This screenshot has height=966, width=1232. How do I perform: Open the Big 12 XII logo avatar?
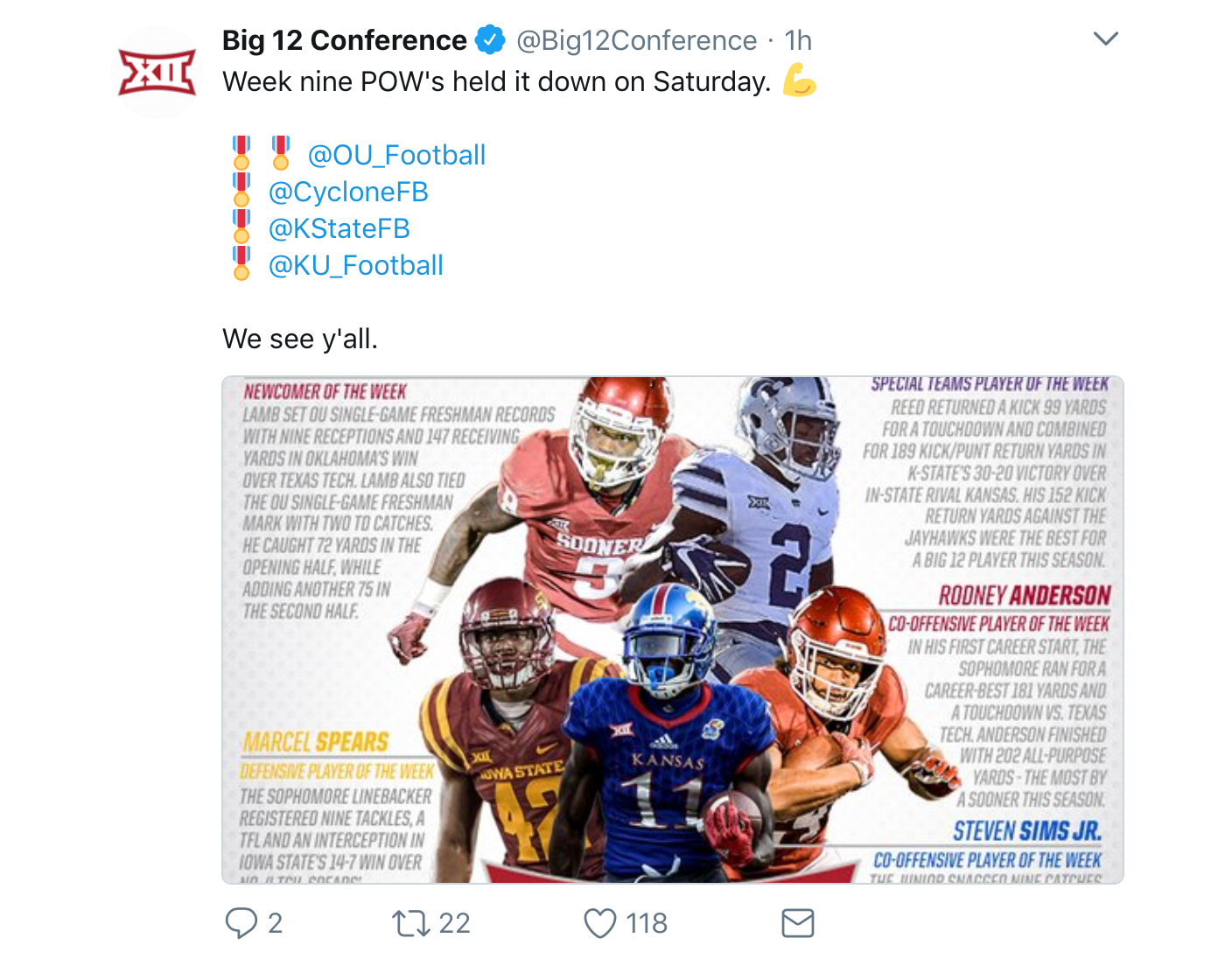click(x=157, y=73)
